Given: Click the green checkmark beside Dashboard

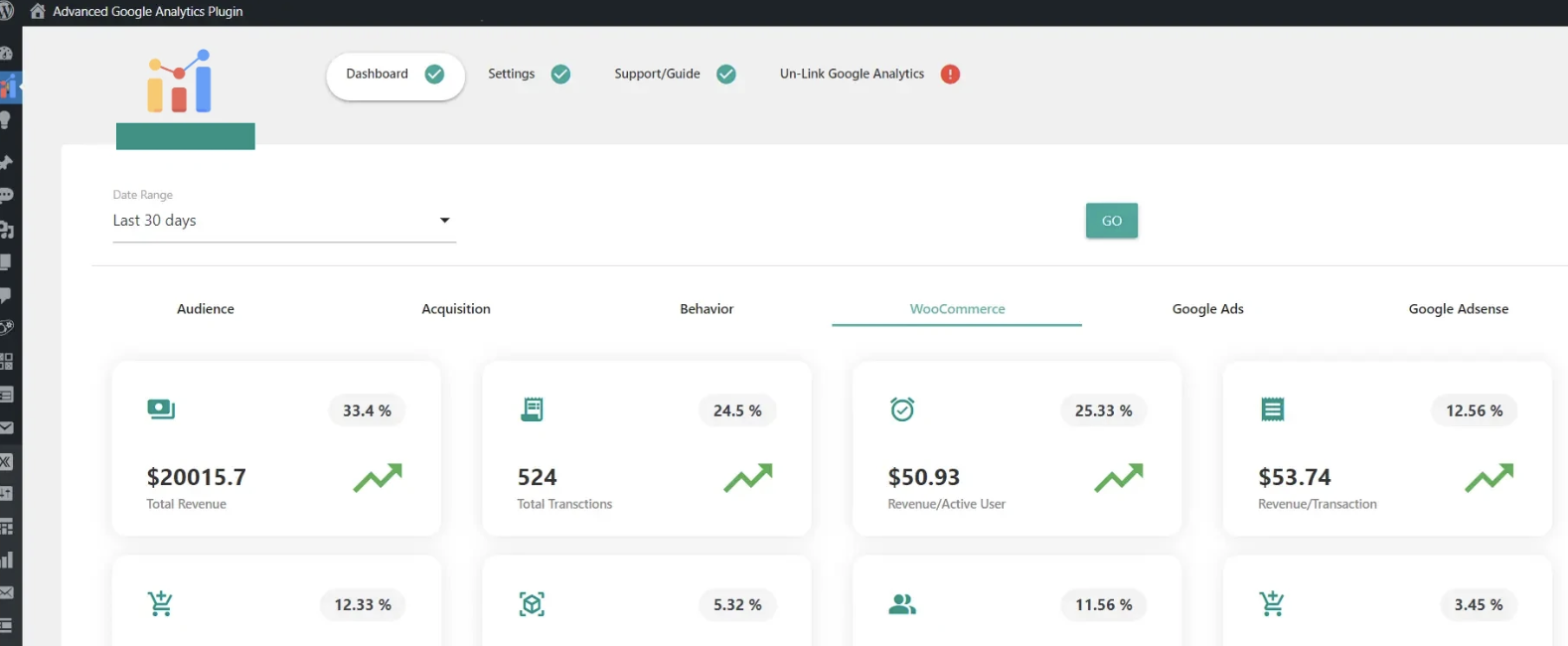Looking at the screenshot, I should coord(434,75).
